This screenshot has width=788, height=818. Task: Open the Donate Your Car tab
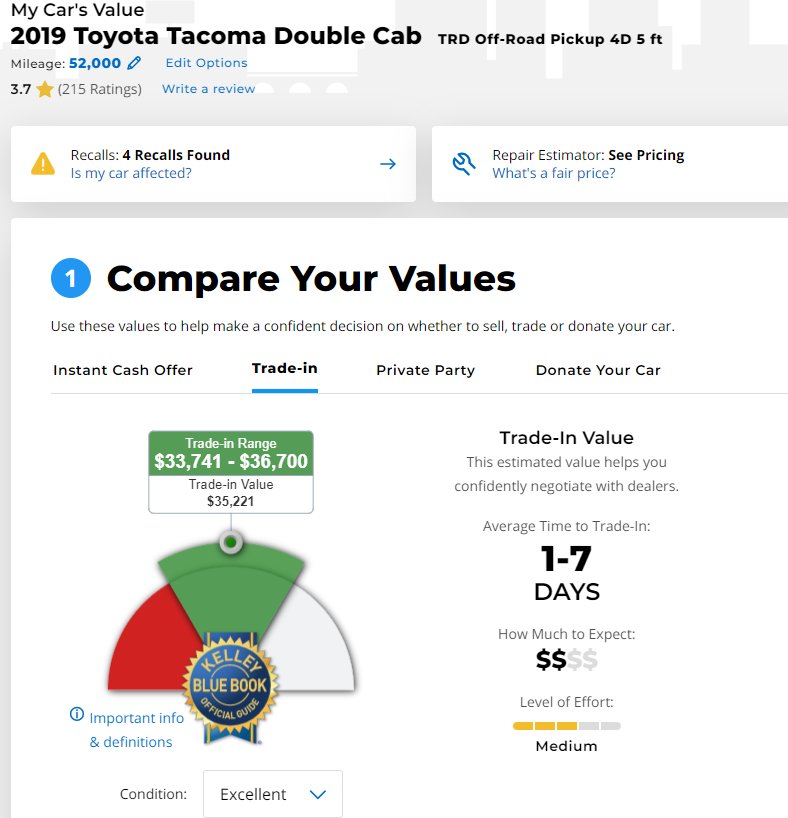coord(598,370)
